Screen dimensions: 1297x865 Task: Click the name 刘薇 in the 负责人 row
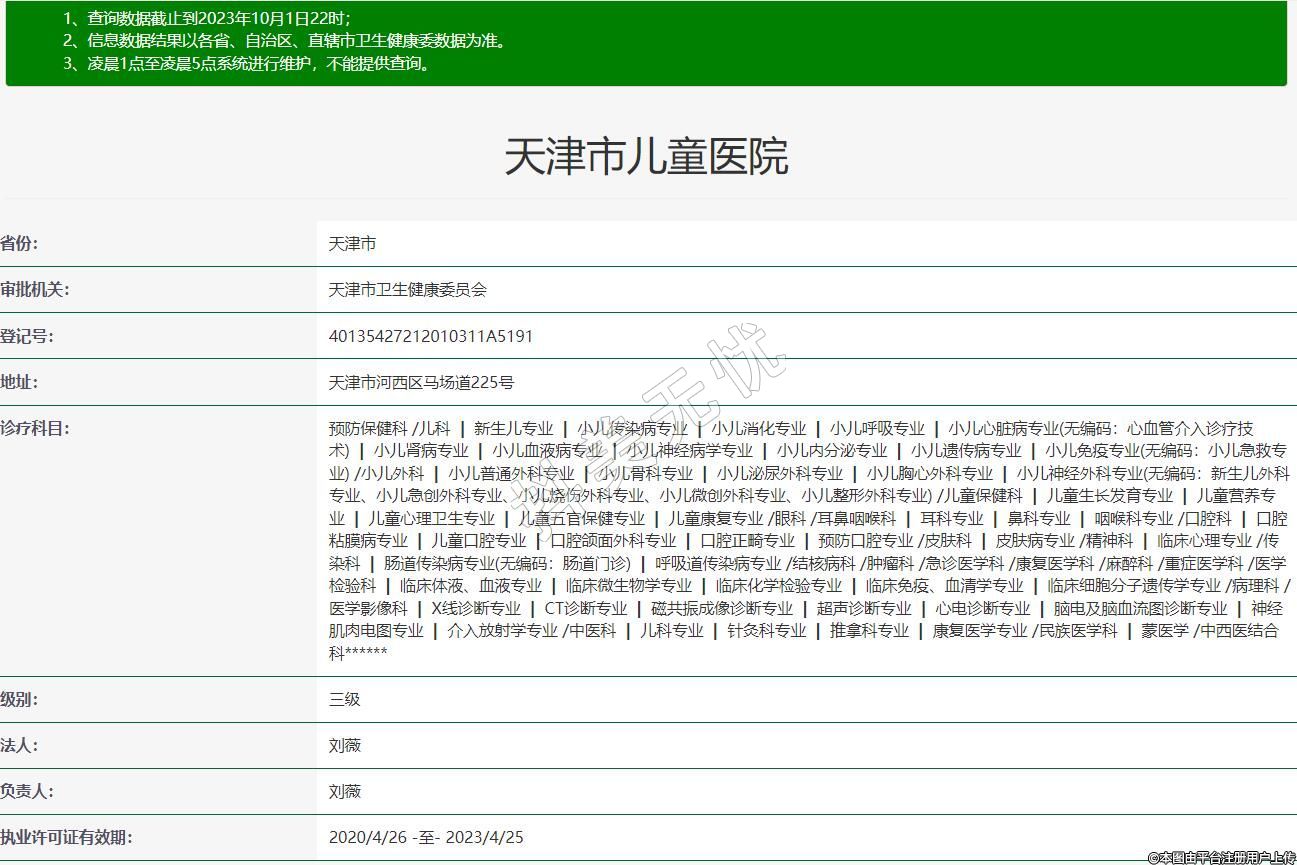coord(344,791)
